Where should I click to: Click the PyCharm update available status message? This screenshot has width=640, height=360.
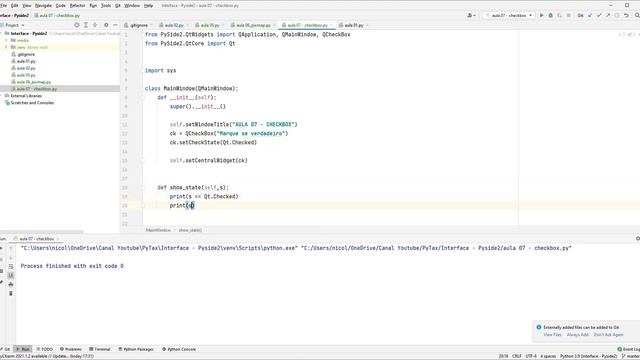coord(47,356)
